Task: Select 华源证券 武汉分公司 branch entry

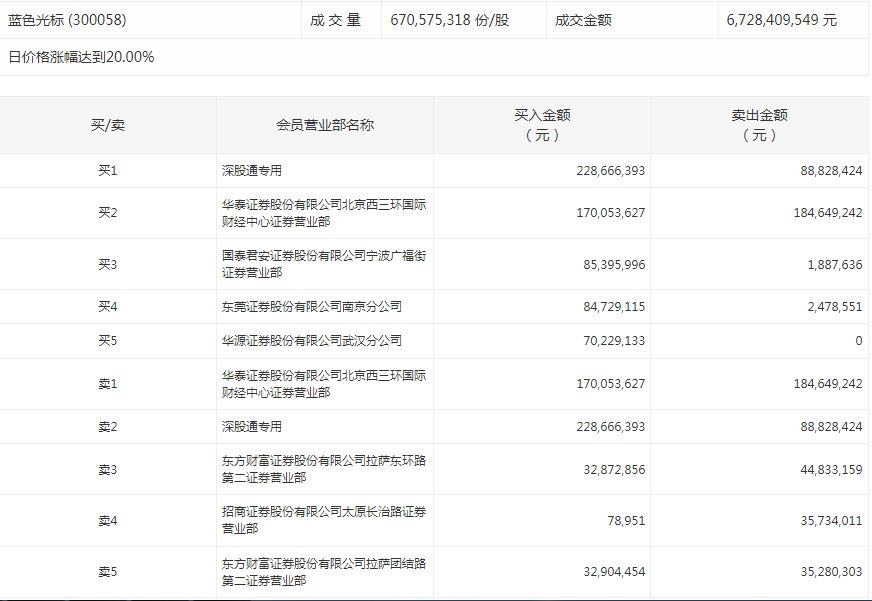Action: point(312,341)
